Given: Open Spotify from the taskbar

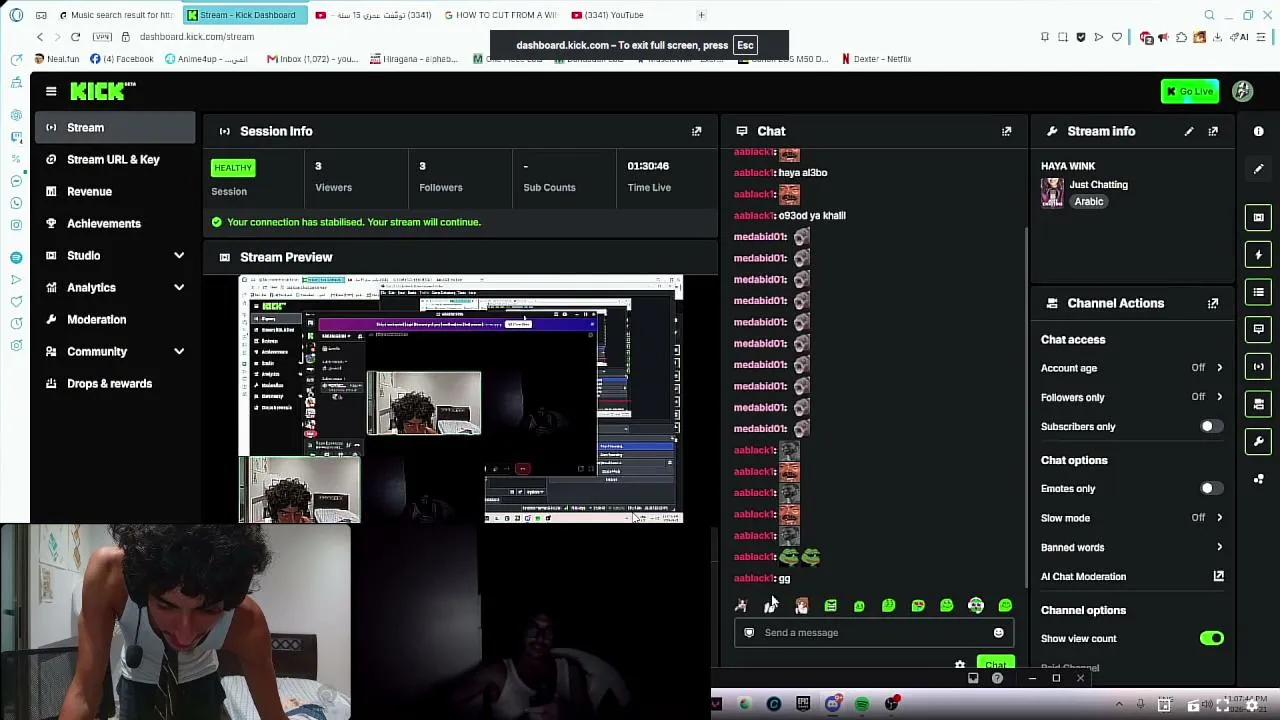Looking at the screenshot, I should (x=862, y=704).
